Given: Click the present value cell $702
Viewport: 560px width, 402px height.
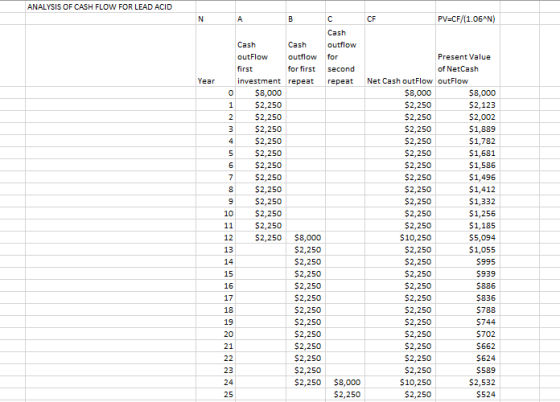Looking at the screenshot, I should (x=468, y=334).
